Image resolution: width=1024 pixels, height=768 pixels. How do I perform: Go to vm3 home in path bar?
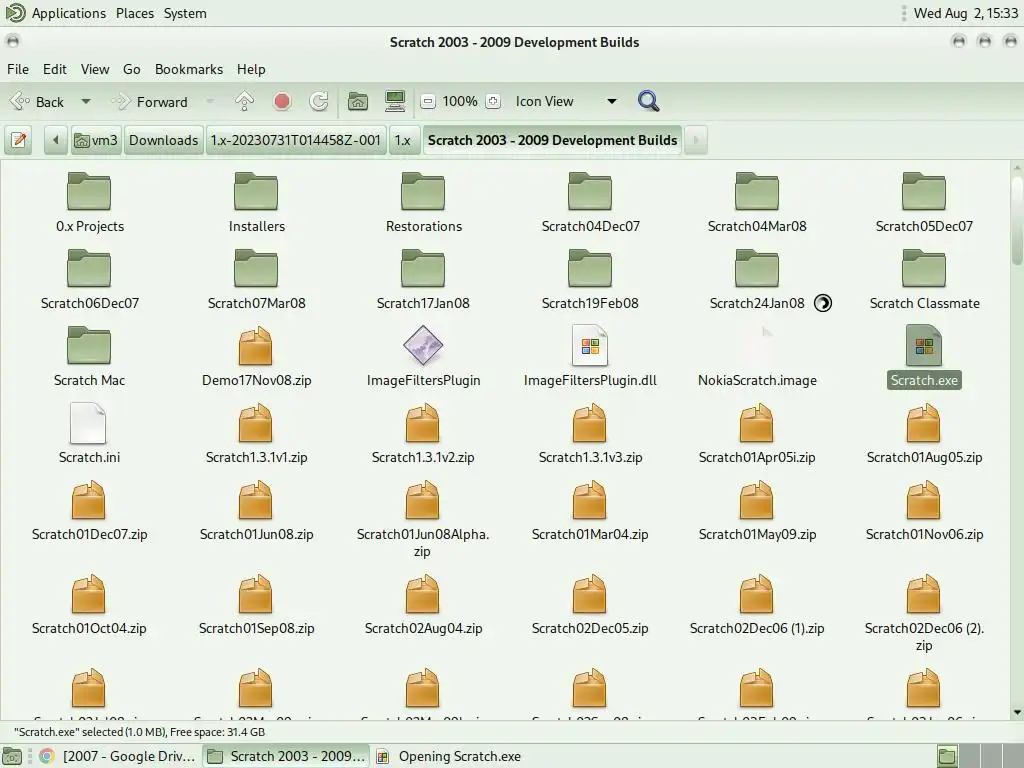click(x=96, y=140)
